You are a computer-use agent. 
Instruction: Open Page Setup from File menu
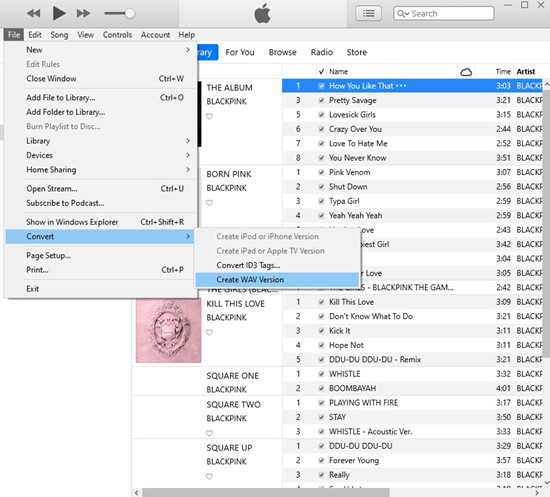[x=100, y=255]
